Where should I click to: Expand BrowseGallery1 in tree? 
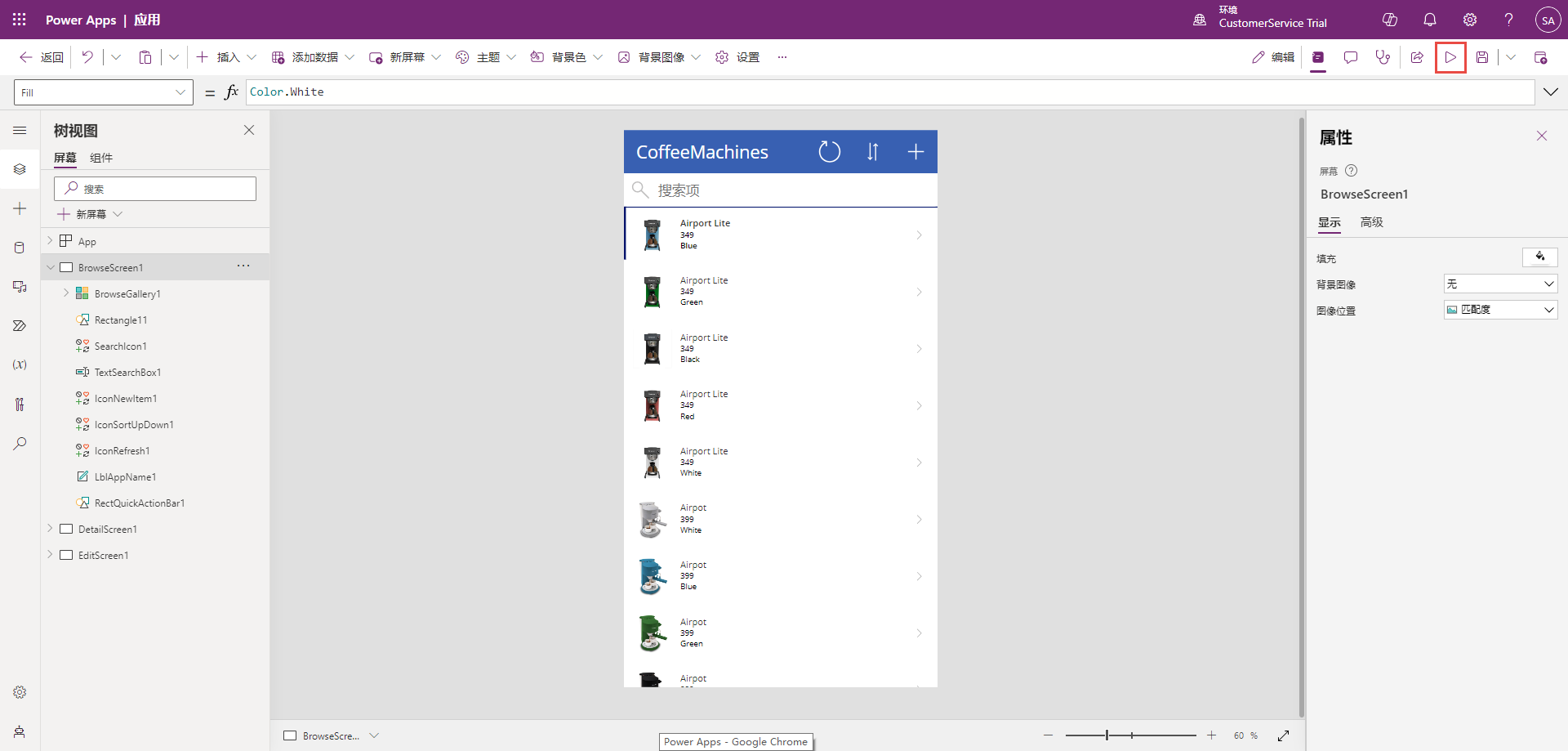[x=66, y=293]
